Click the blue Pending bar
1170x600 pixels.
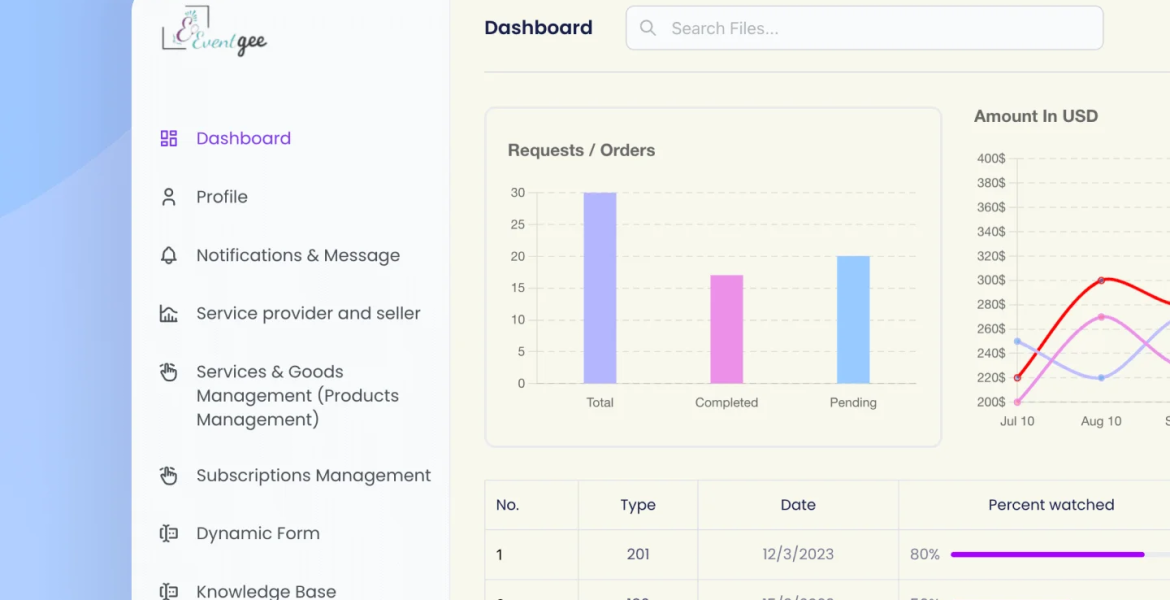tap(853, 319)
